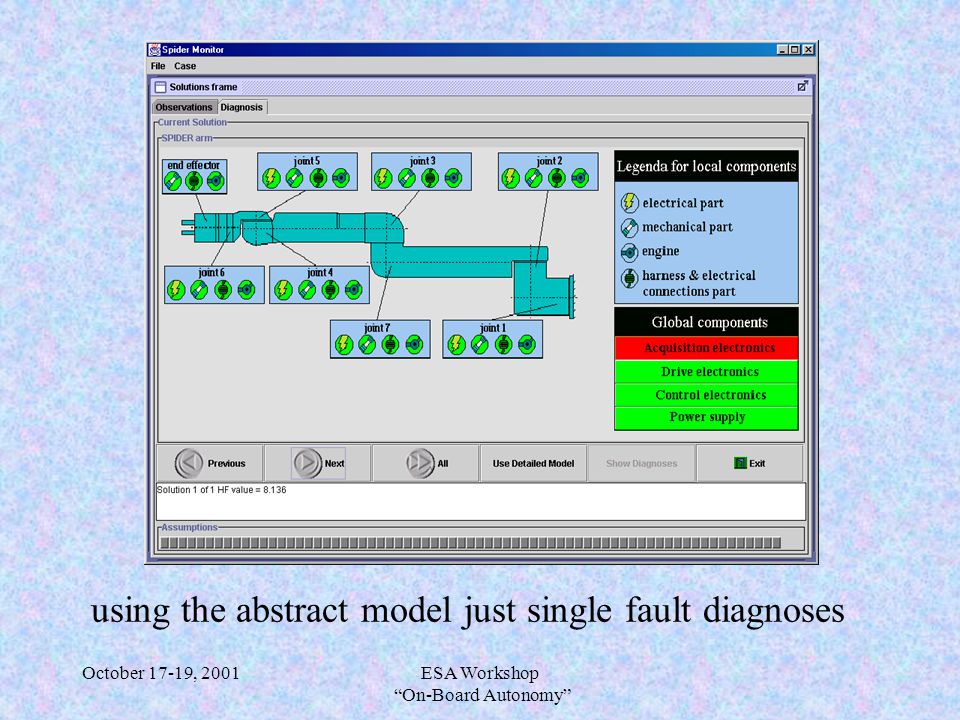
Task: Click the Solutions frame title icon
Action: click(160, 87)
